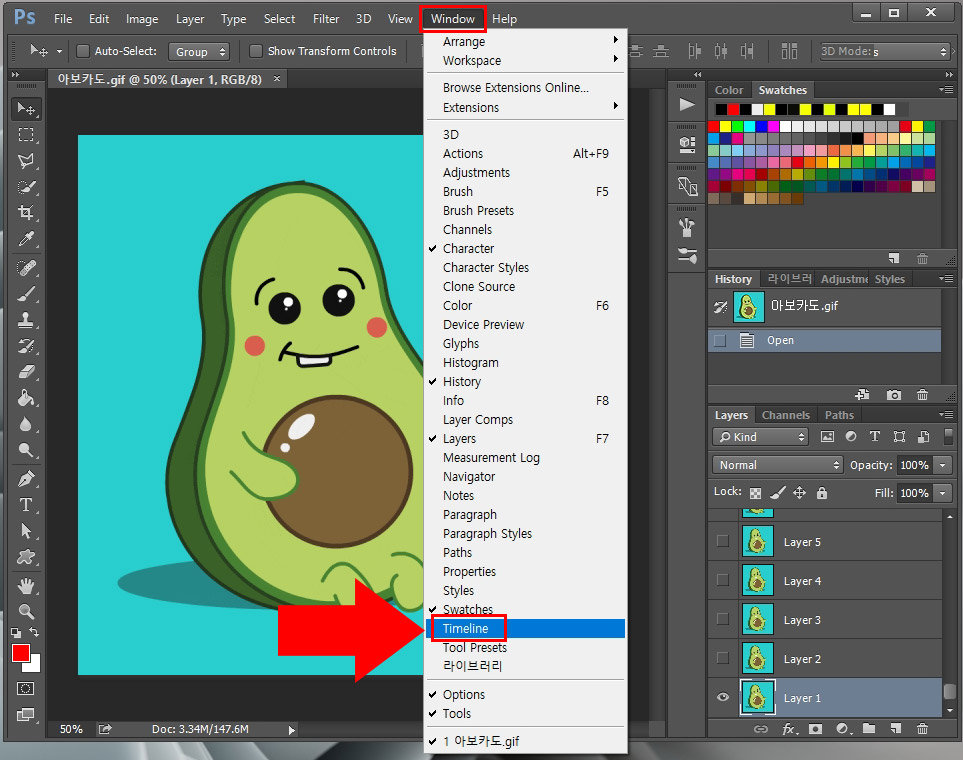Choose Timeline in Window menu

tap(526, 629)
